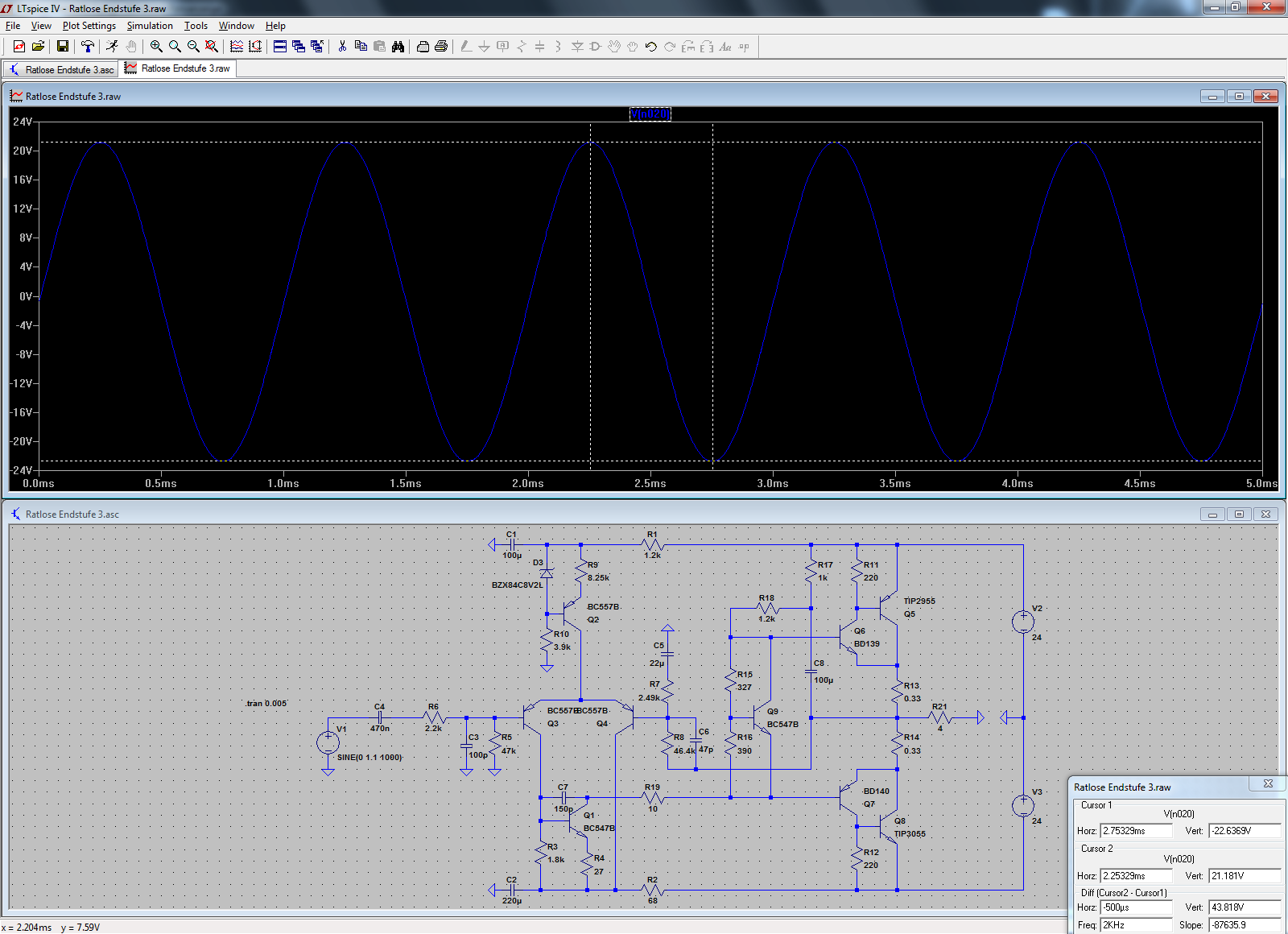This screenshot has width=1288, height=934.
Task: Open the Simulation menu
Action: click(x=150, y=26)
